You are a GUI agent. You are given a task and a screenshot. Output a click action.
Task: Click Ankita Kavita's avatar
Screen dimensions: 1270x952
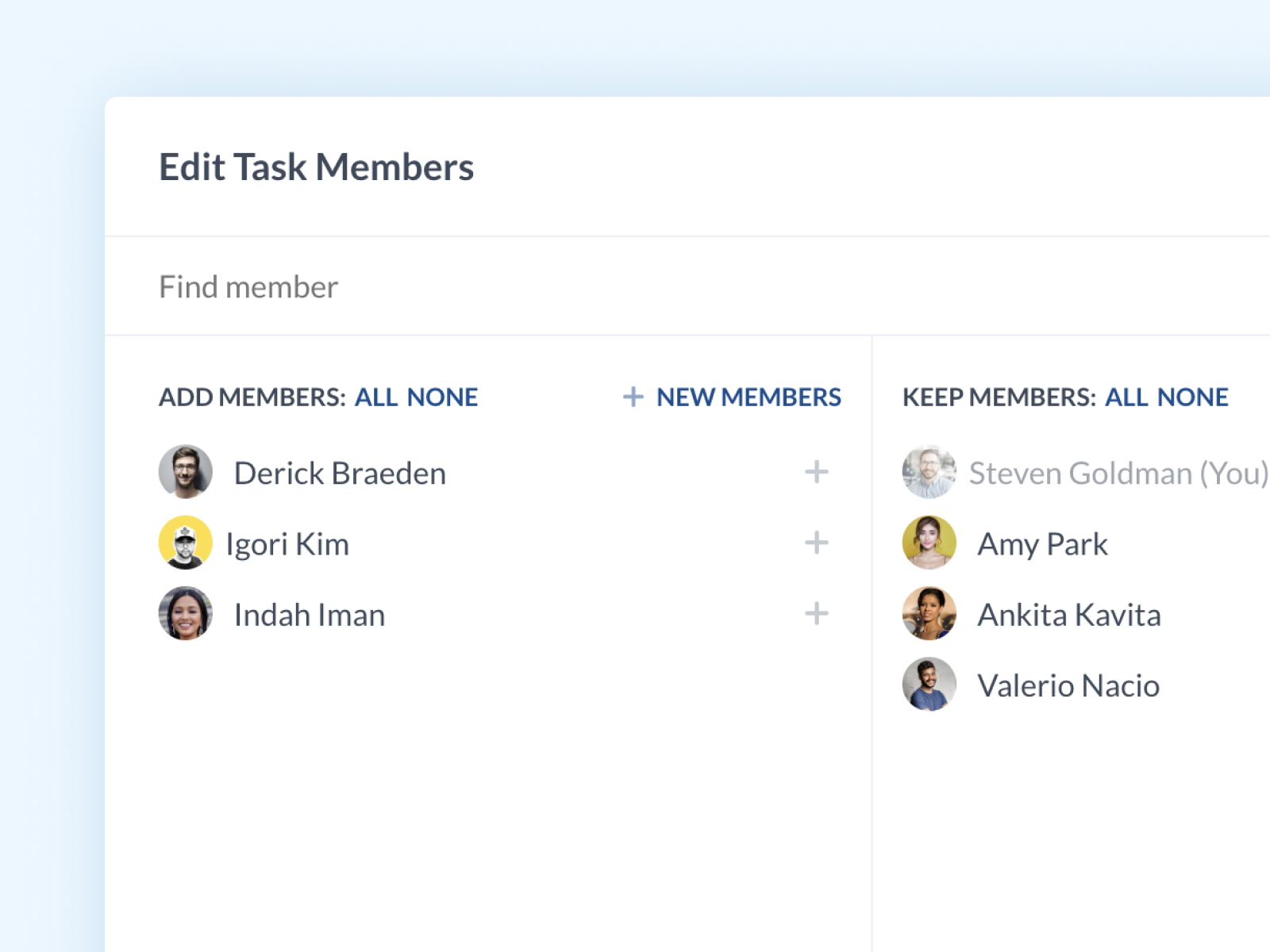(929, 614)
